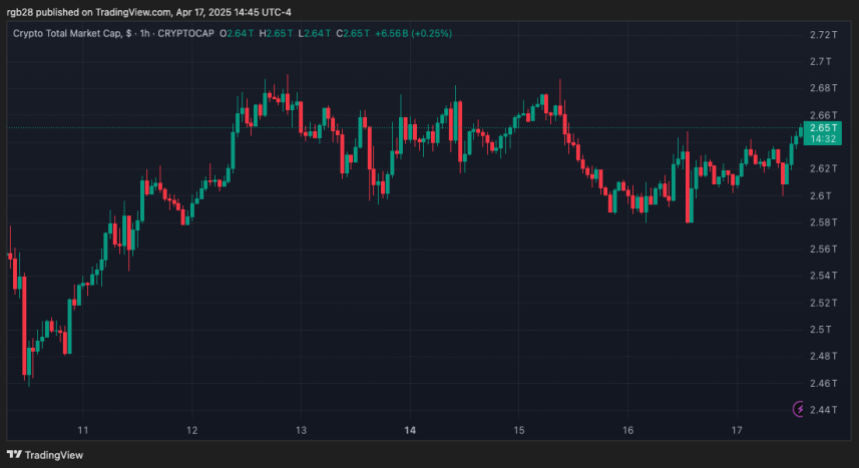
Task: Click the green 2.65T current price label
Action: tap(822, 128)
